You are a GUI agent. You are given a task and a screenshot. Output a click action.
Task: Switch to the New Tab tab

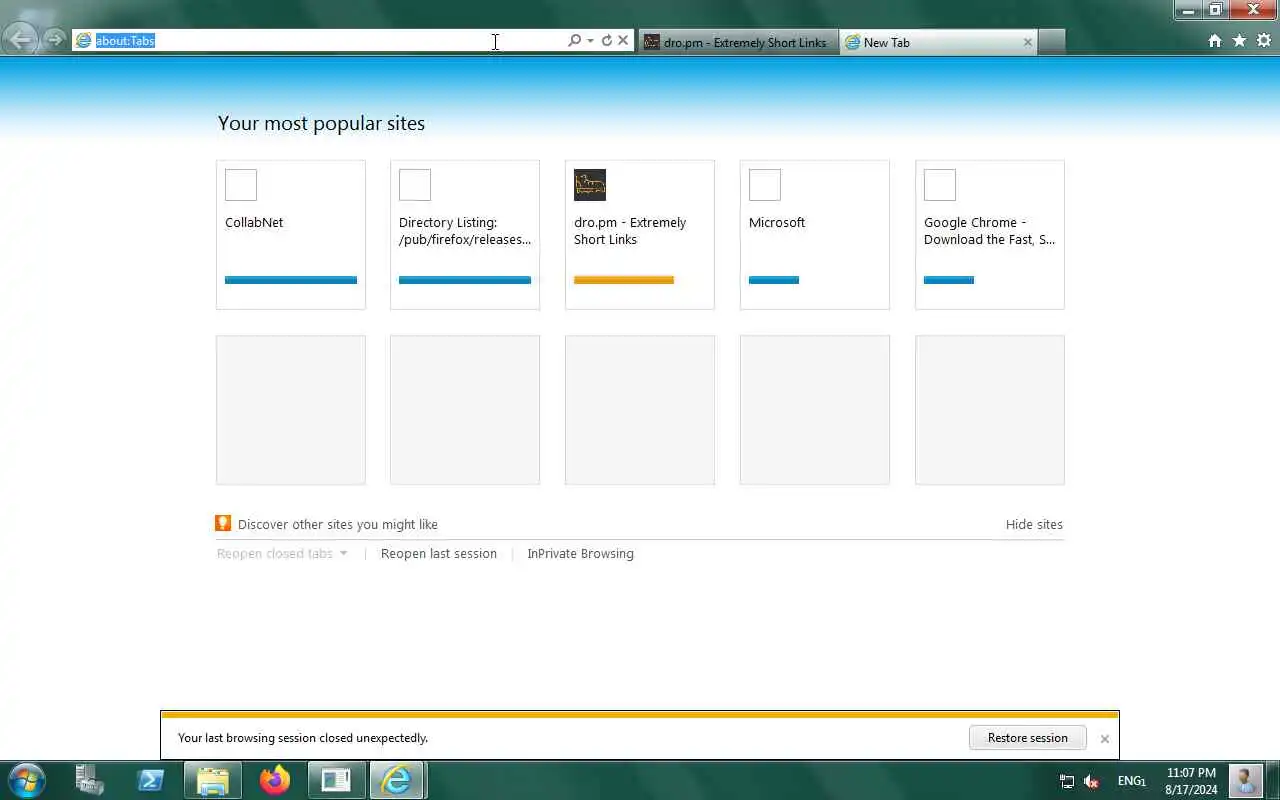[x=938, y=42]
